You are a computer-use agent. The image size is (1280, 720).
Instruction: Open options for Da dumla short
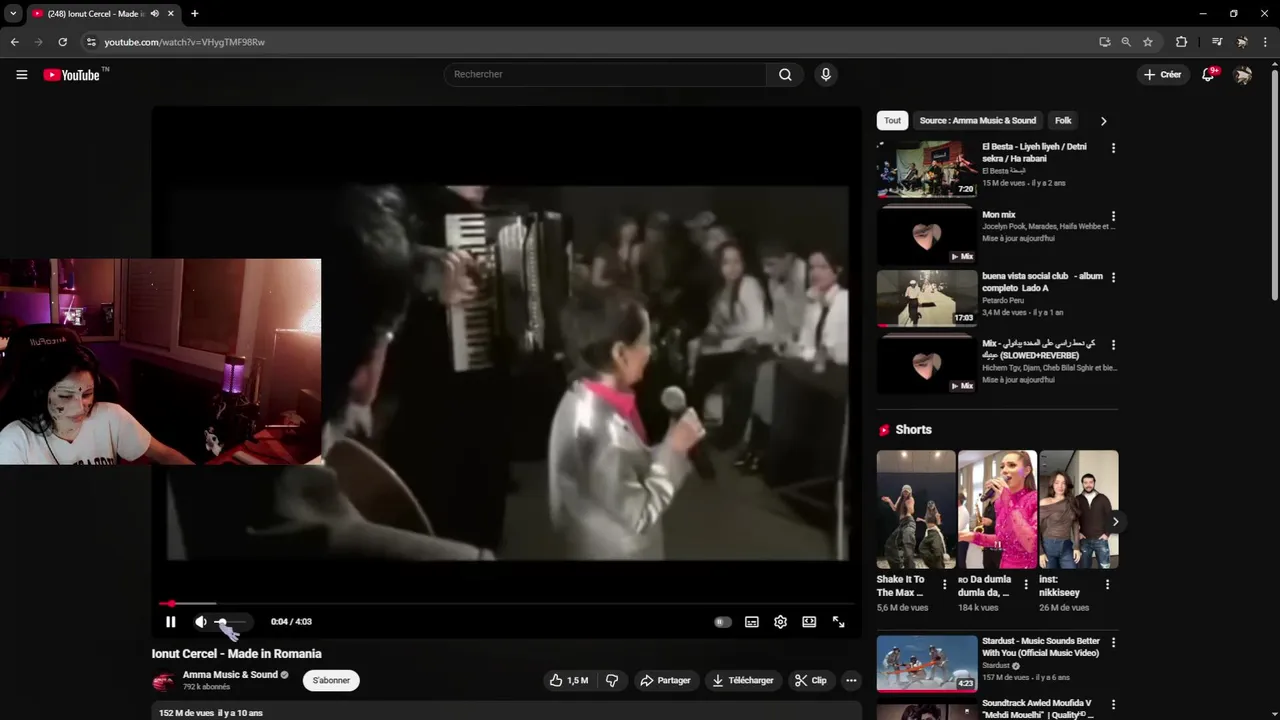point(1025,585)
